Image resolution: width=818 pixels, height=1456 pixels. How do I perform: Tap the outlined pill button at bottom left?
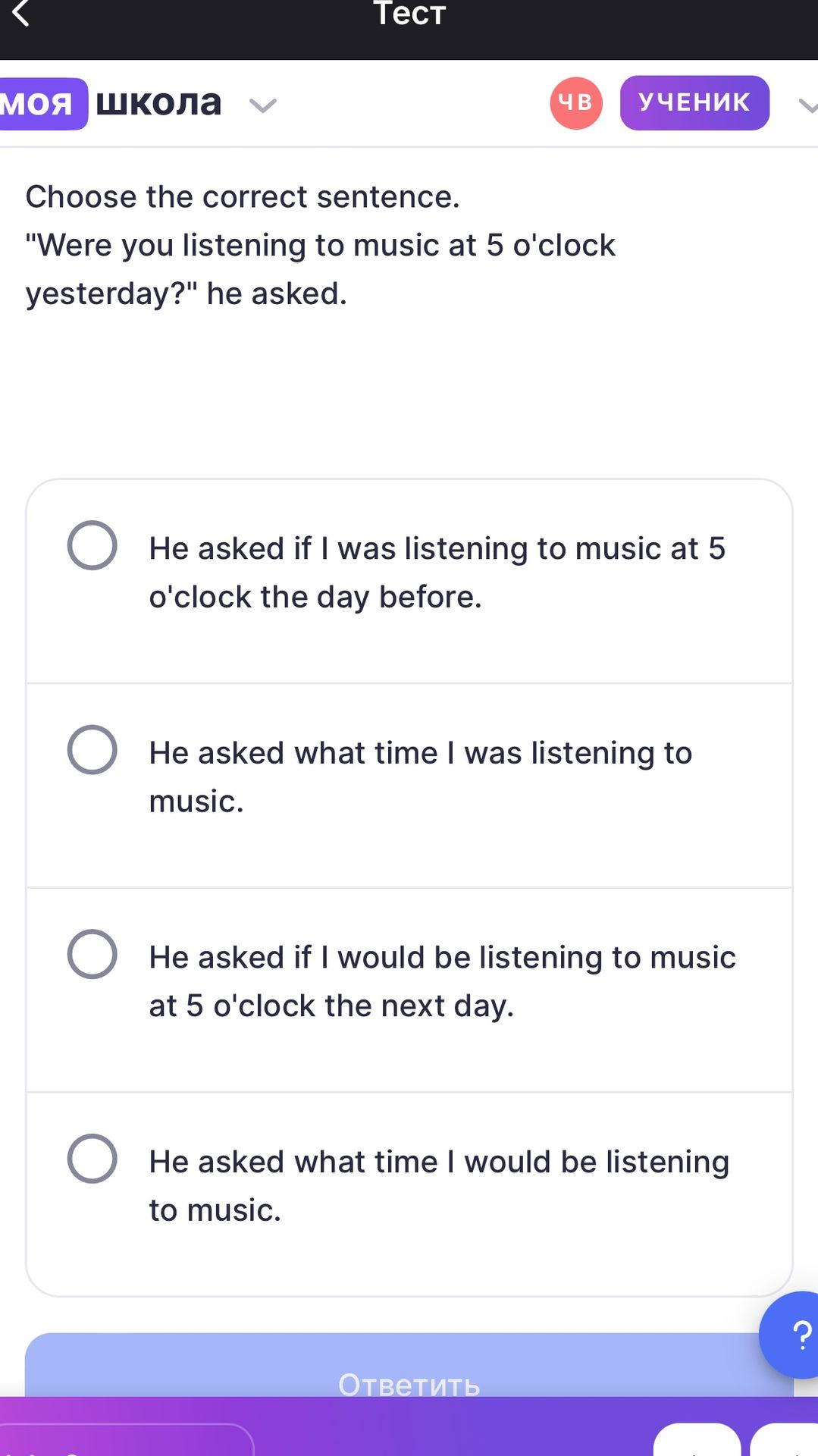click(x=127, y=1439)
